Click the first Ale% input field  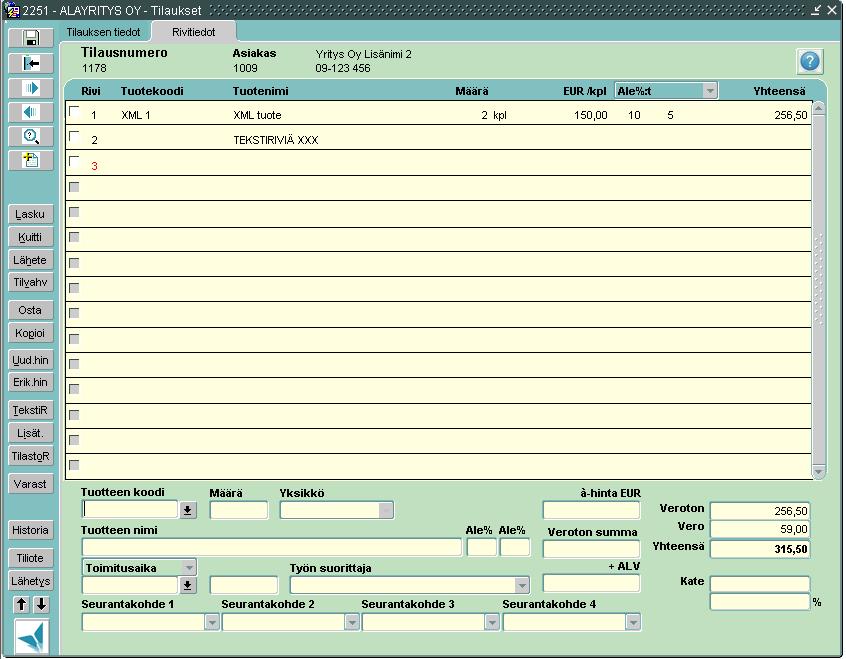pos(481,548)
